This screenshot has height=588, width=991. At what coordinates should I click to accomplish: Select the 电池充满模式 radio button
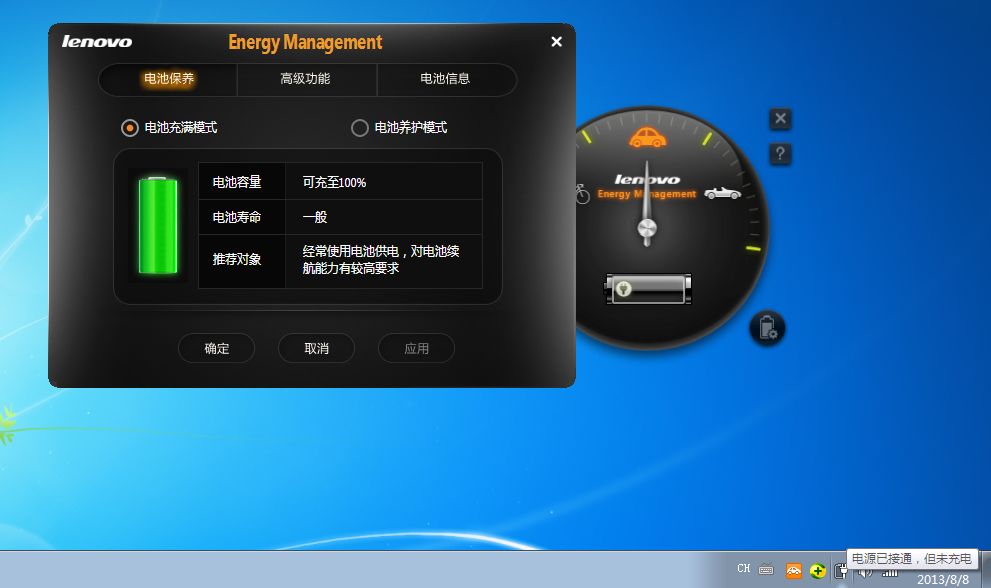(x=130, y=128)
